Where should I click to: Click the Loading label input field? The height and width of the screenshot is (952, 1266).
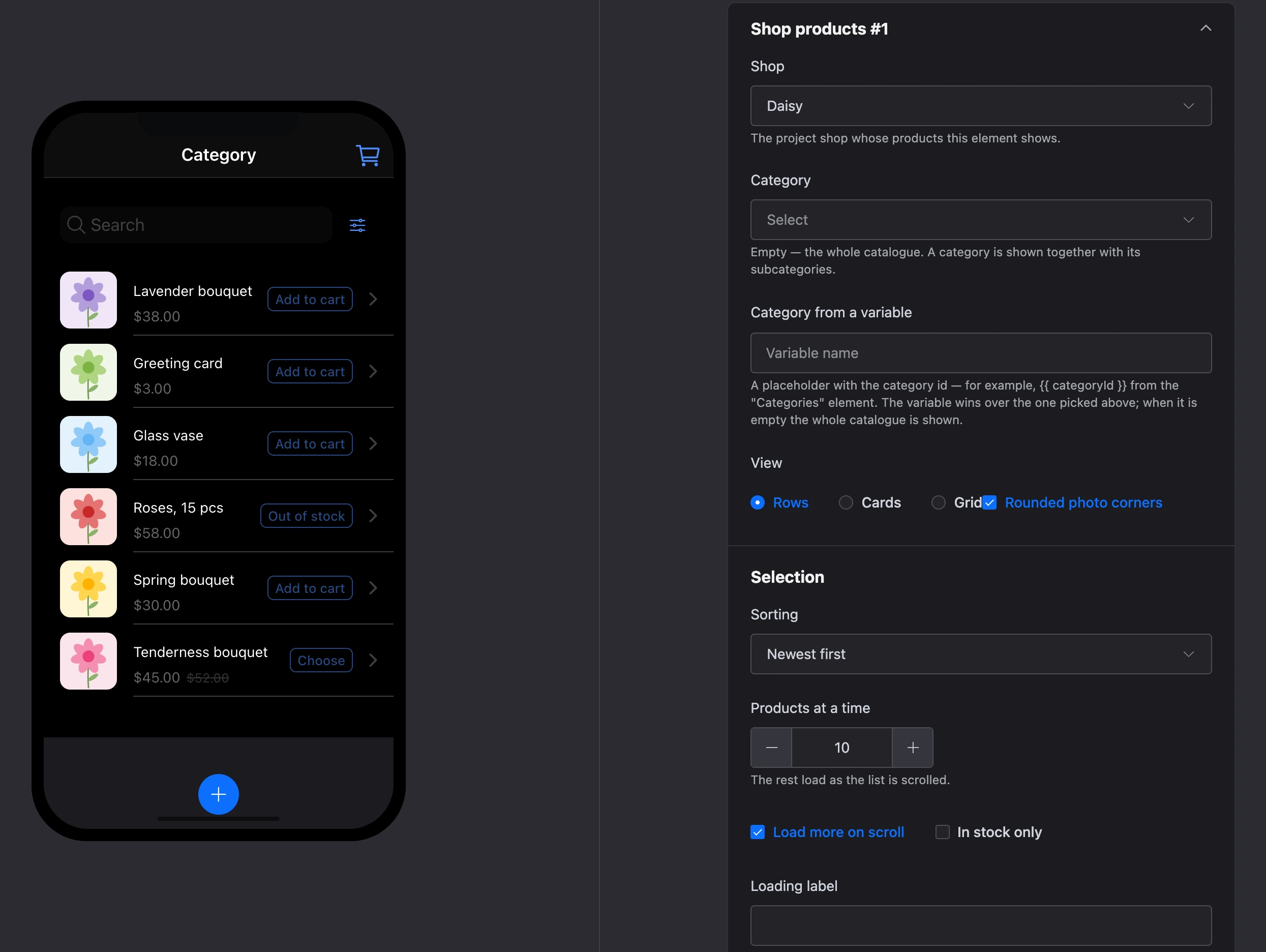click(980, 925)
